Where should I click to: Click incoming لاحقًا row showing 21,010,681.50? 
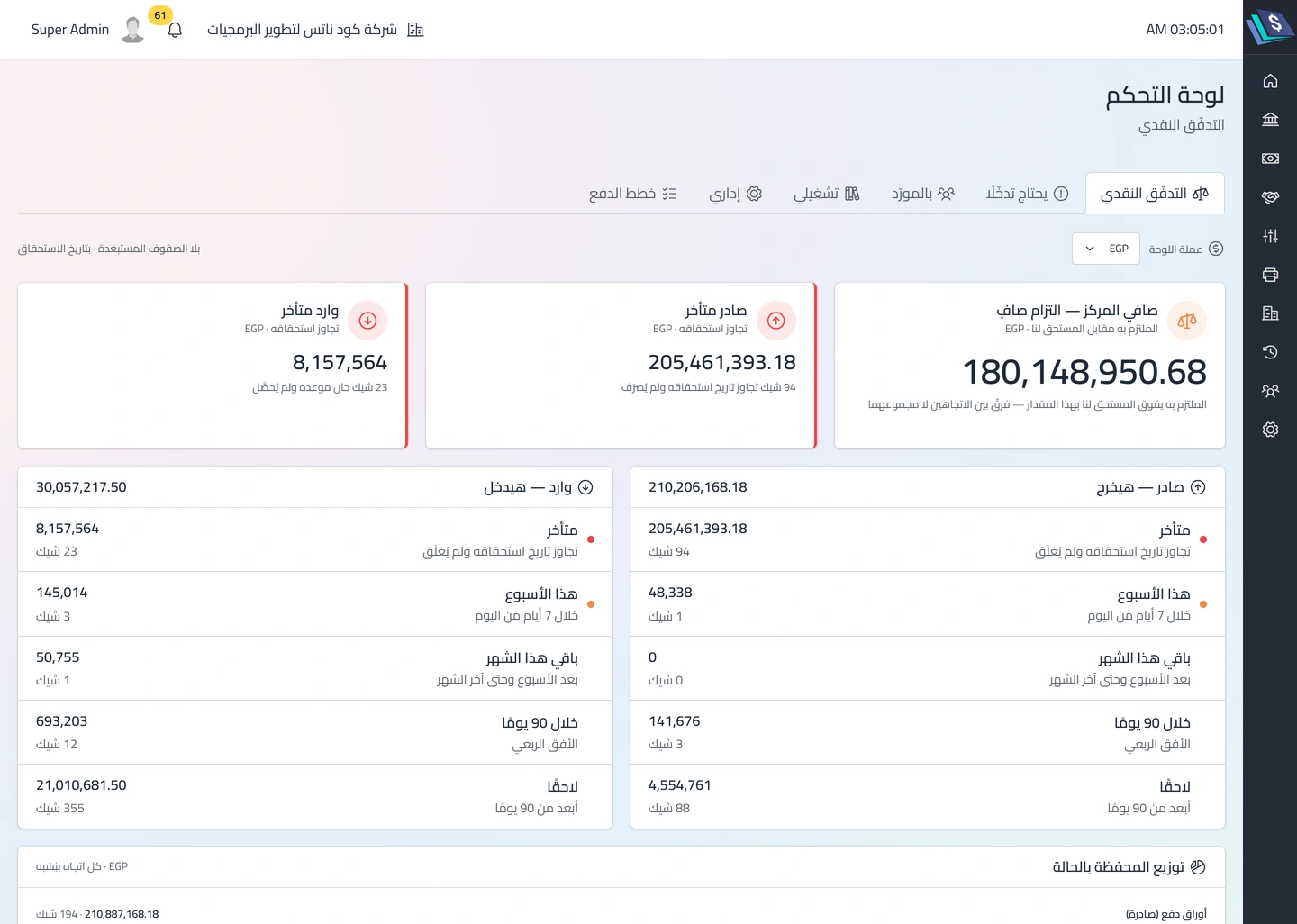(x=315, y=796)
